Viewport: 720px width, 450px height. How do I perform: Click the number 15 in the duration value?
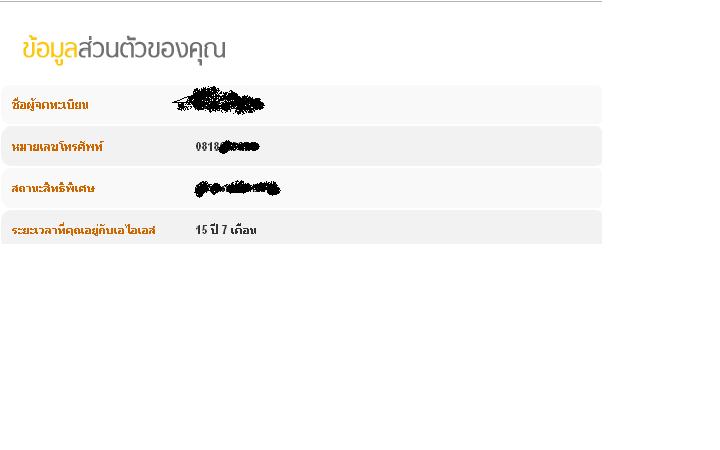tap(202, 230)
